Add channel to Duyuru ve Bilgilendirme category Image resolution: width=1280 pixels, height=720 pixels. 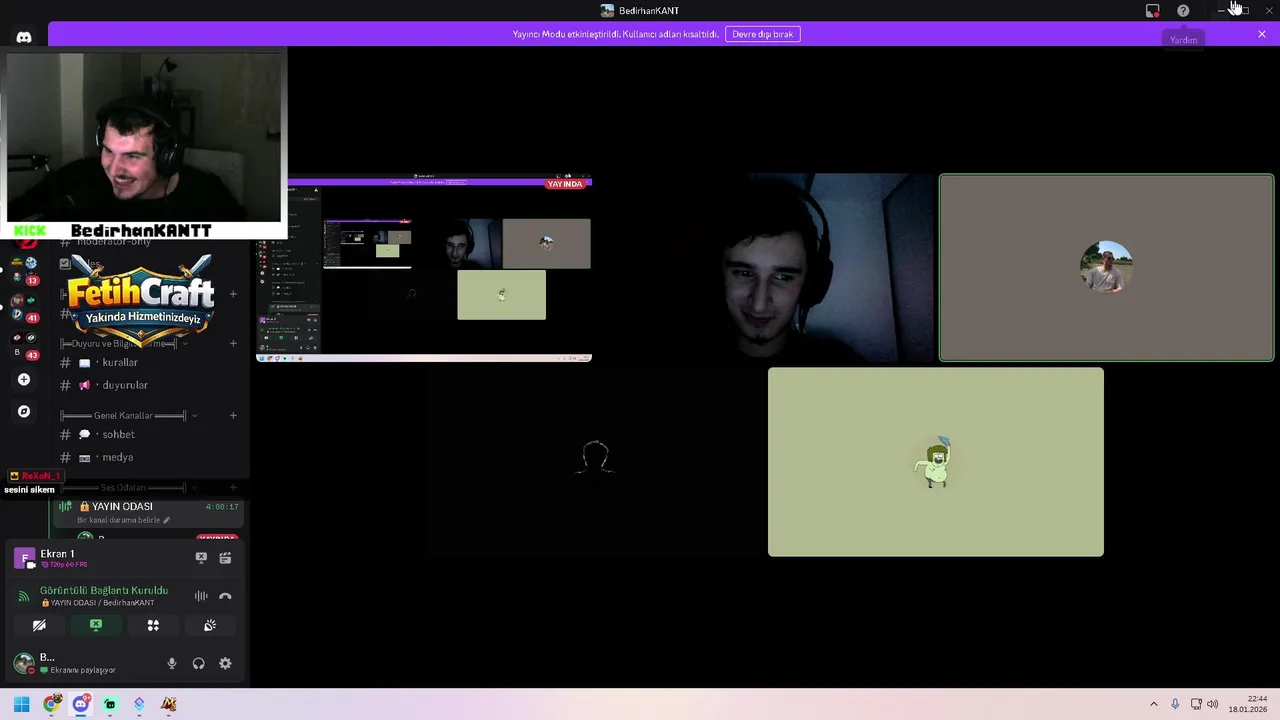click(x=233, y=343)
